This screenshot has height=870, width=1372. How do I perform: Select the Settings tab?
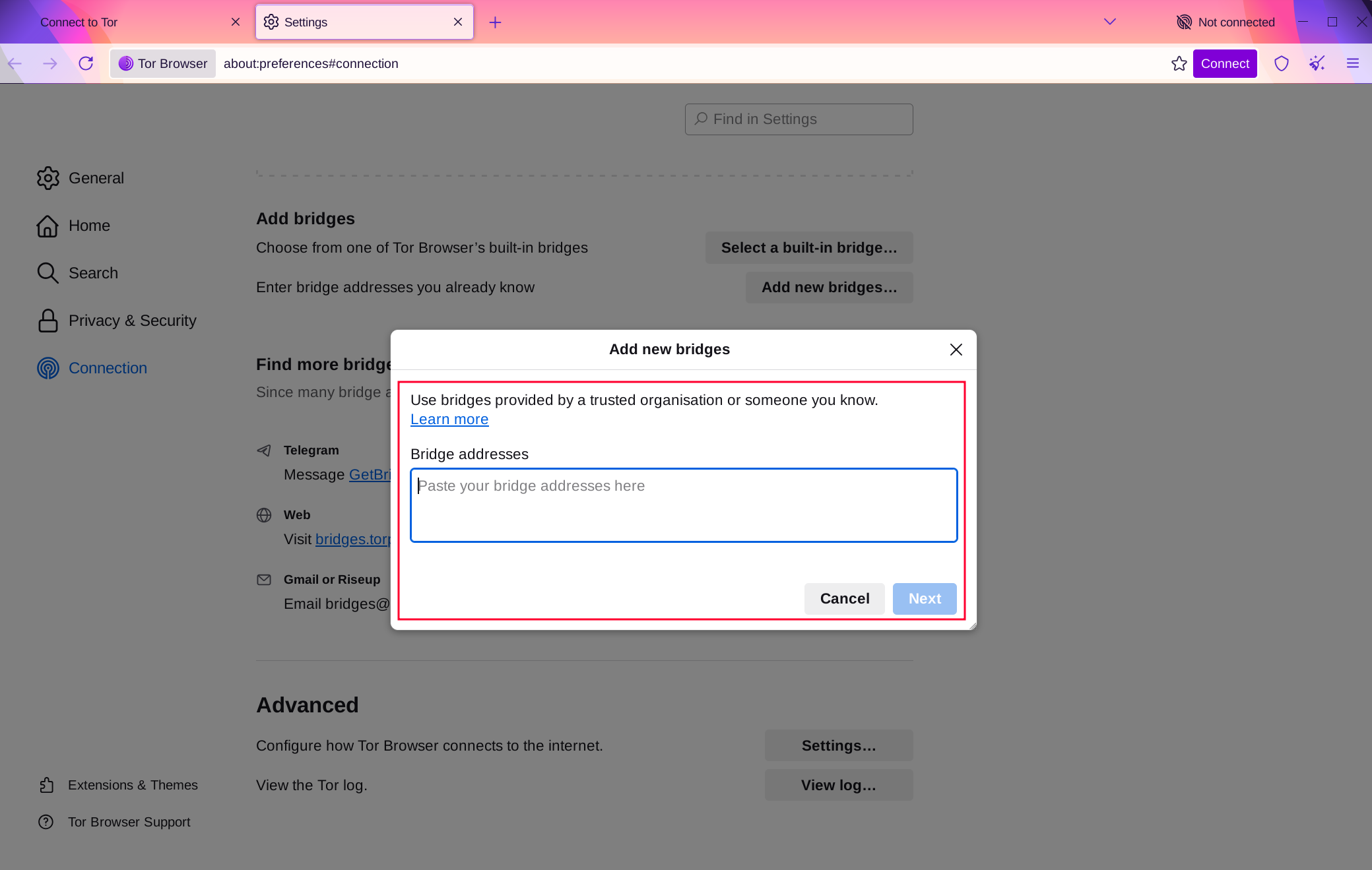pyautogui.click(x=364, y=22)
